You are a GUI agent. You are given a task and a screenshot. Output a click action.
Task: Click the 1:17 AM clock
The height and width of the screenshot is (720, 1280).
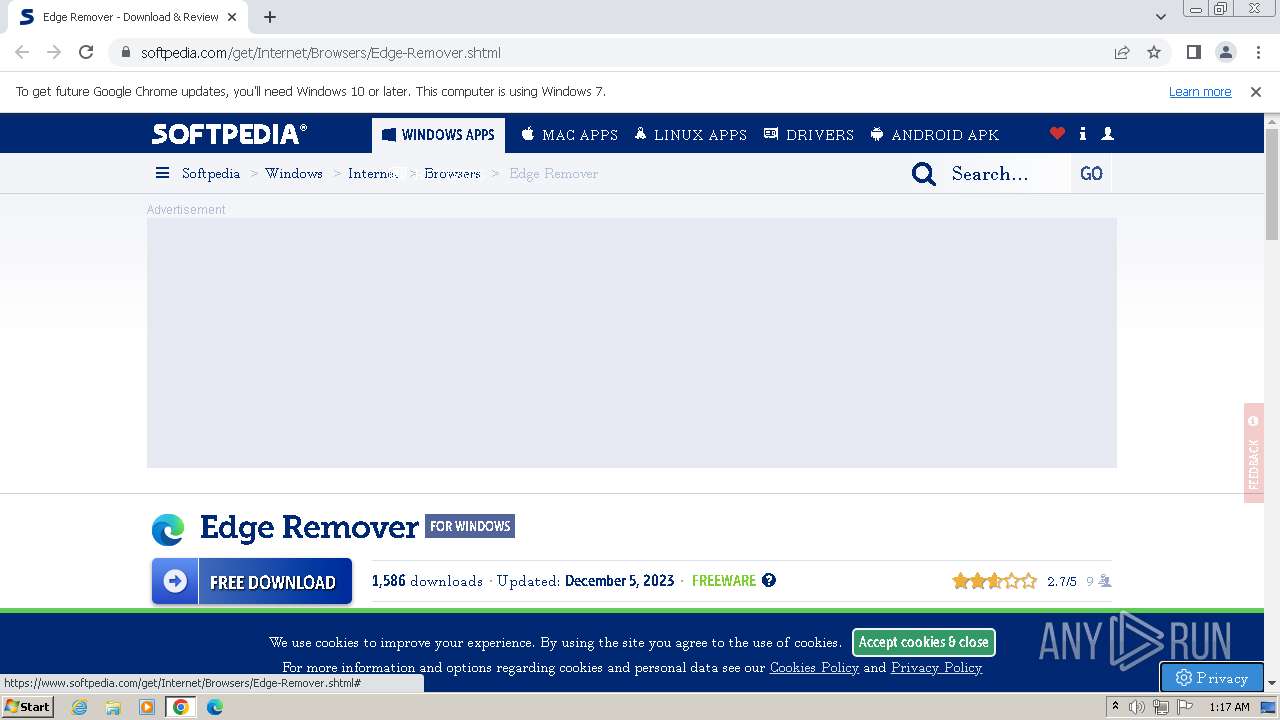[1229, 707]
